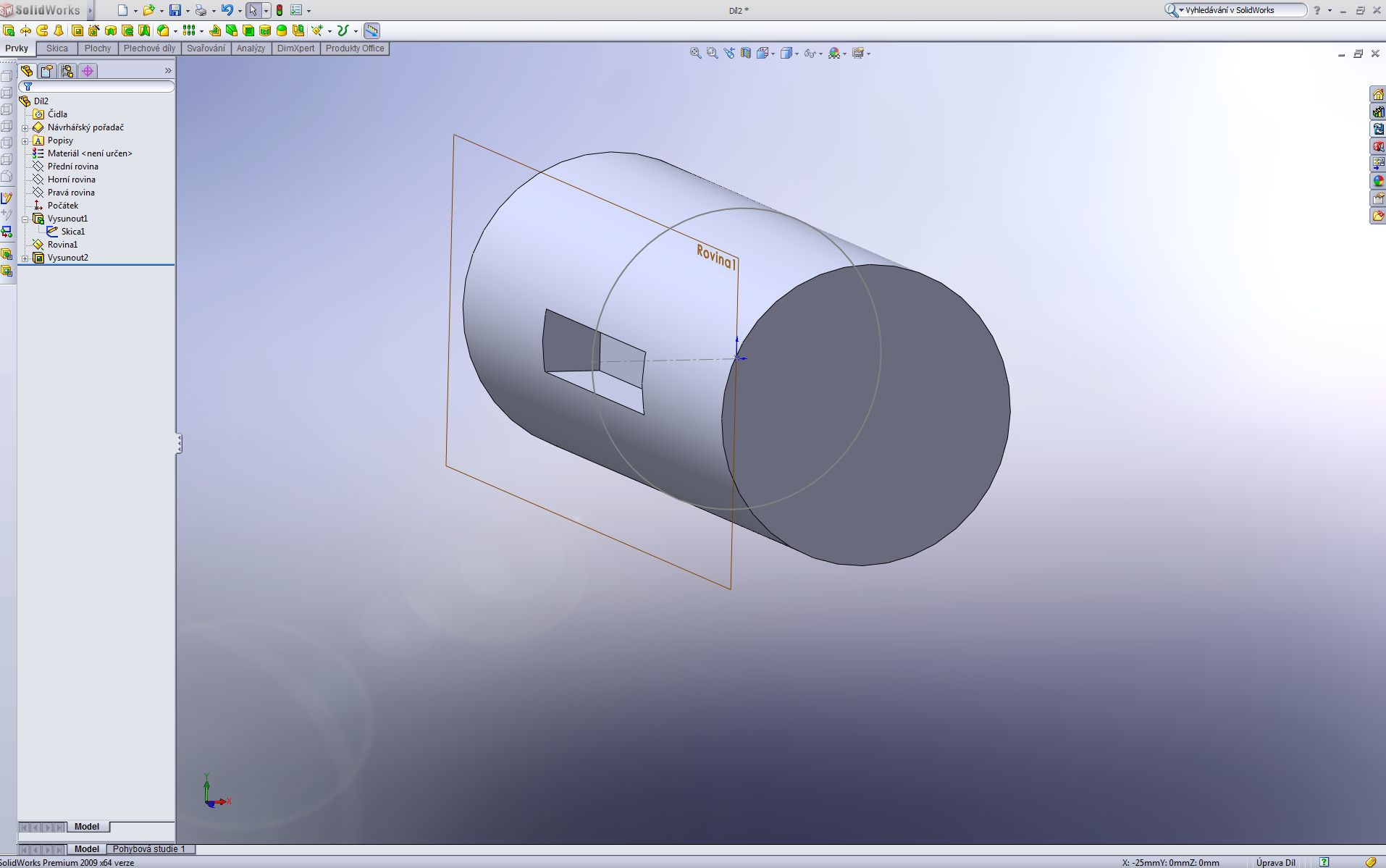Open the DimXpertManager tab icon

88,71
